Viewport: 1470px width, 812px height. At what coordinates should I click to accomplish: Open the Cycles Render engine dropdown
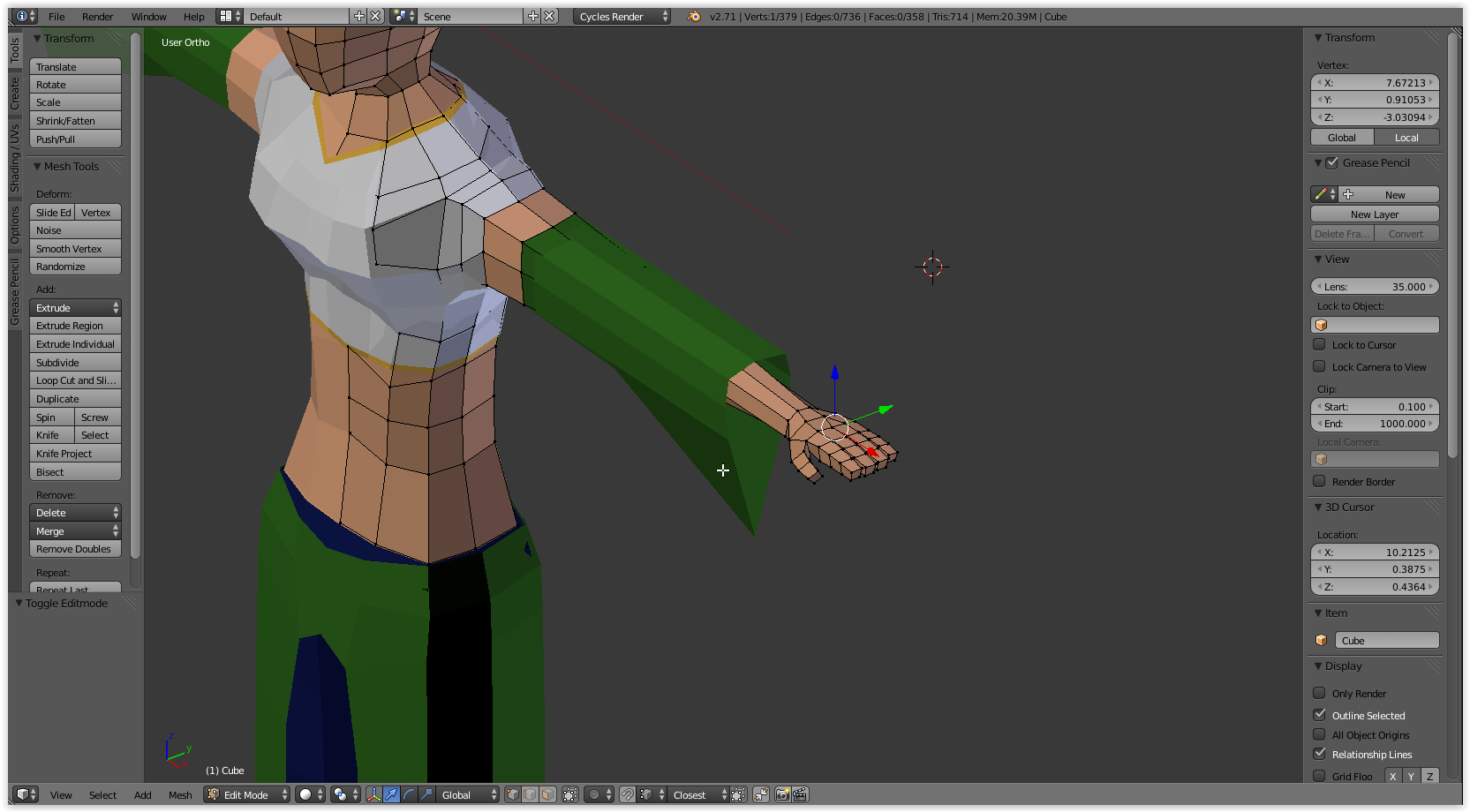click(x=622, y=17)
